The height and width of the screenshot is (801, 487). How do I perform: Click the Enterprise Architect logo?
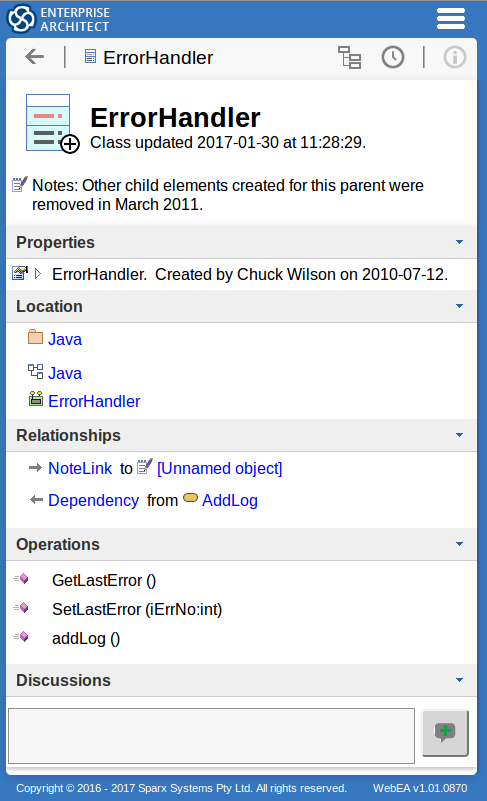pyautogui.click(x=58, y=19)
